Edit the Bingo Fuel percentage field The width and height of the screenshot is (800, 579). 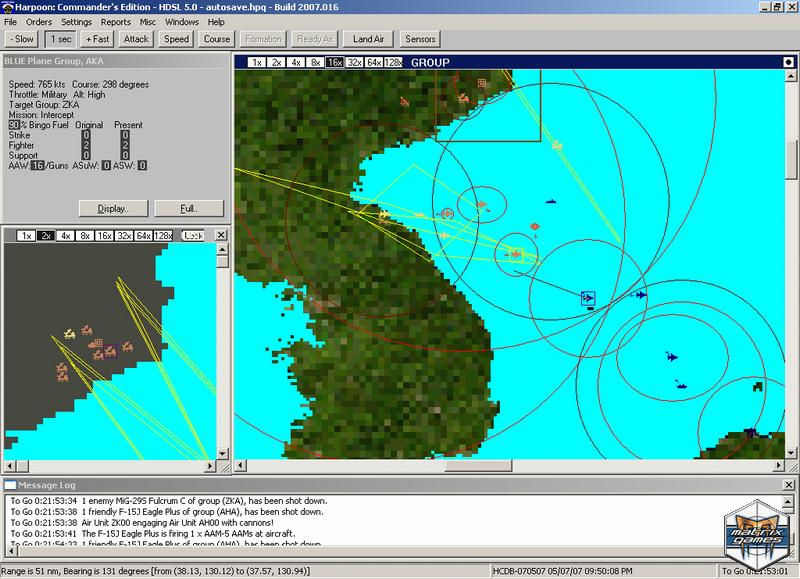(x=14, y=125)
